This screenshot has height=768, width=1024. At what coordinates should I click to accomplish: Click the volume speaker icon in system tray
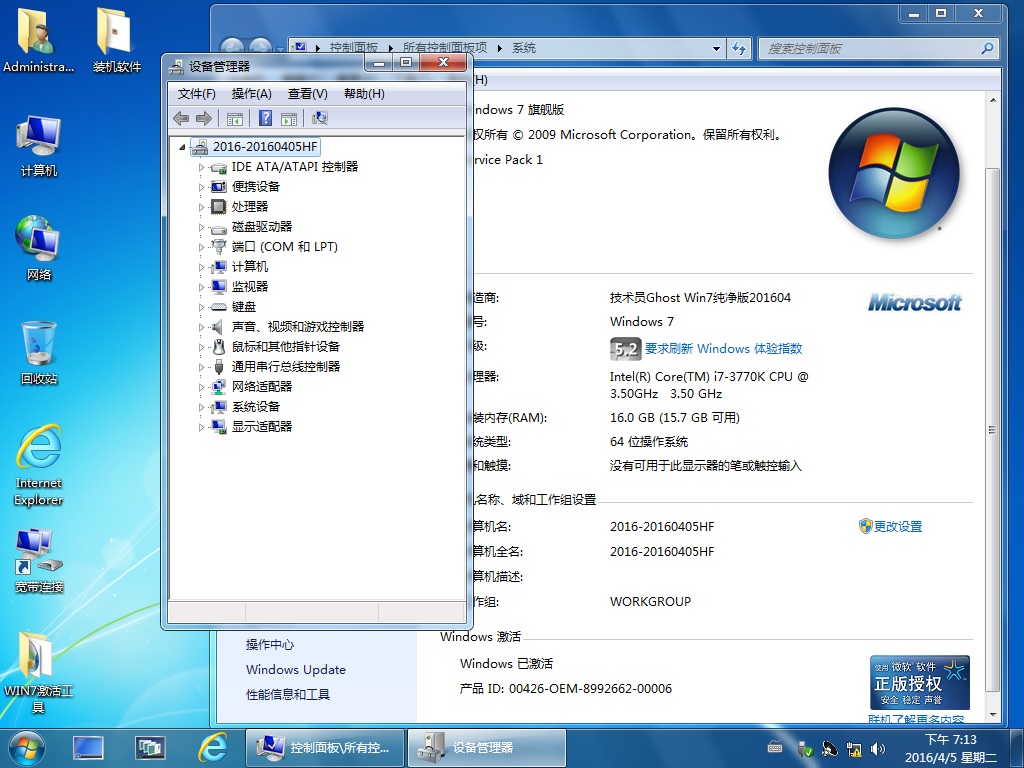pos(878,749)
